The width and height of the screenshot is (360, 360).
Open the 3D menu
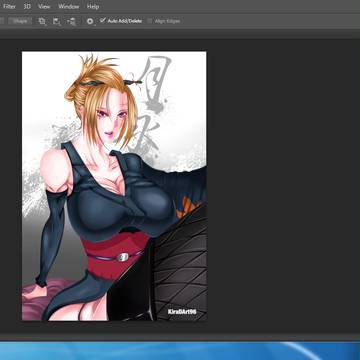point(27,6)
